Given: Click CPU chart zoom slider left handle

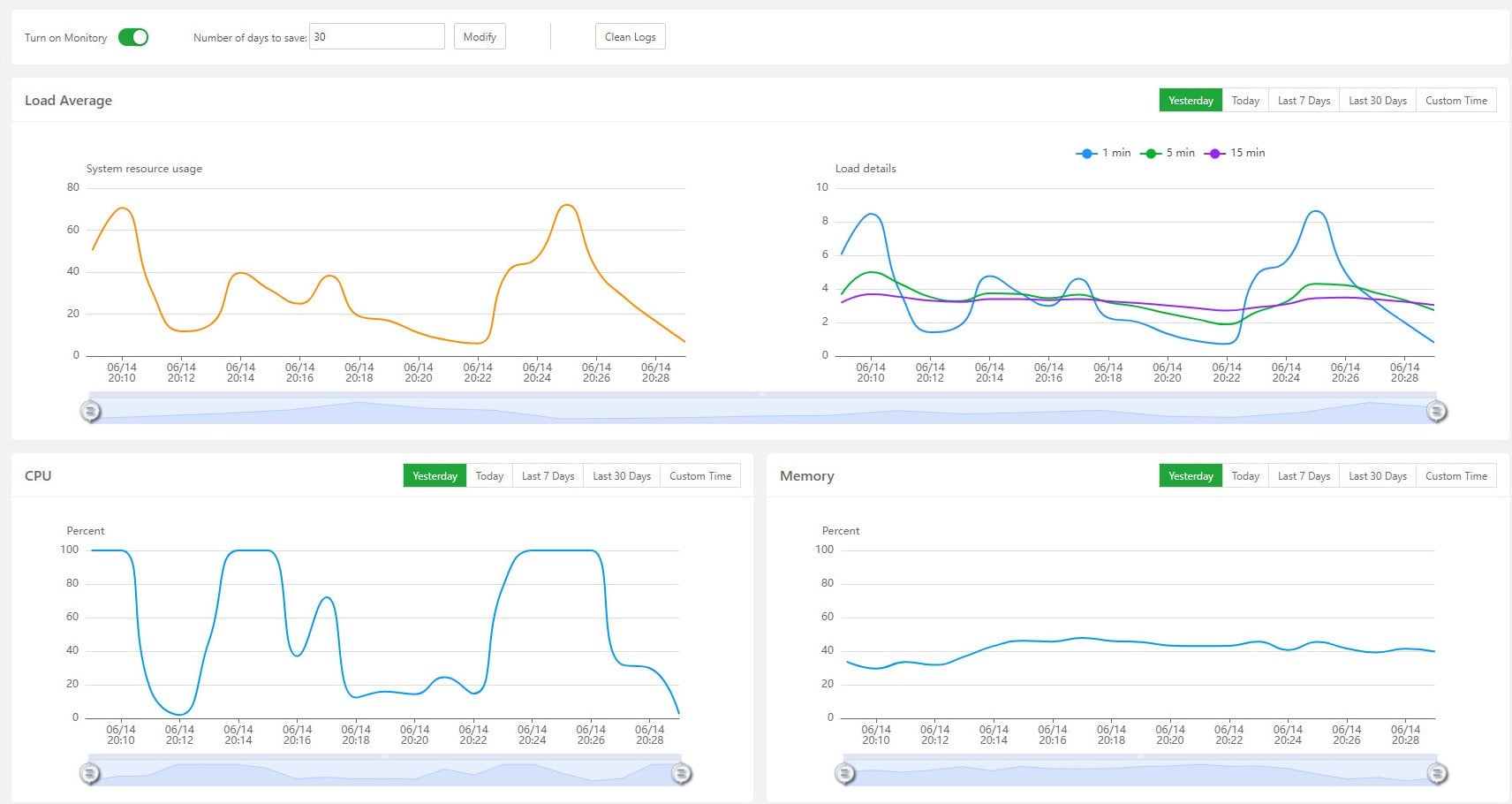Looking at the screenshot, I should coord(89,774).
